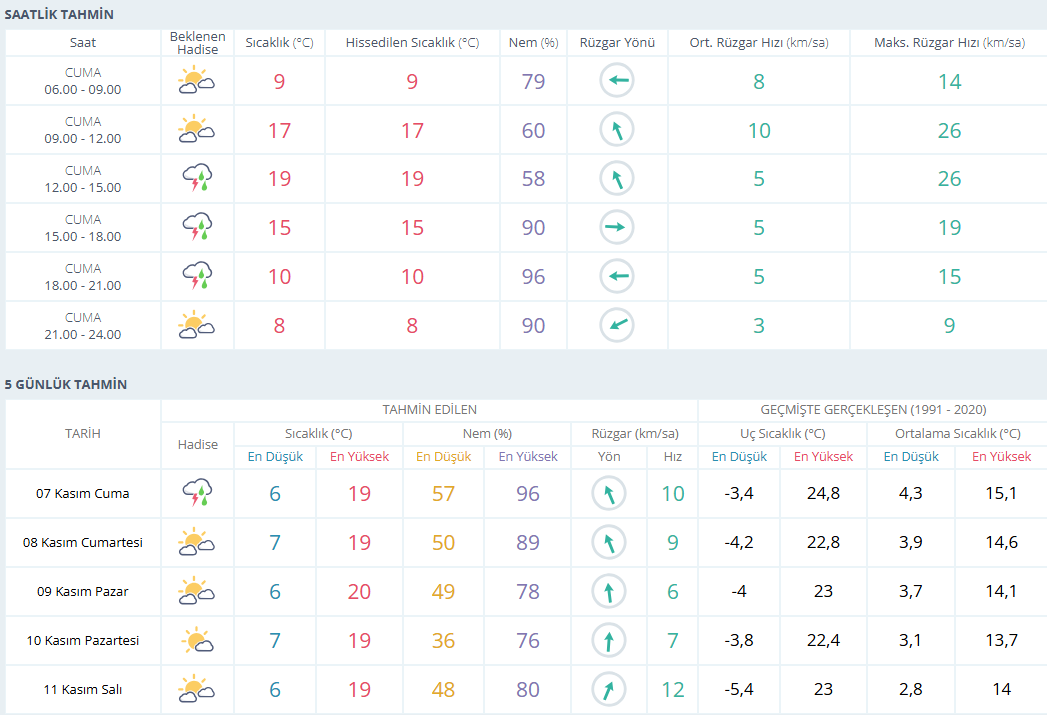Screen dimensions: 1047x715
Task: Click the partly cloudy icon for 06.00 - 09.00
Action: 196,80
